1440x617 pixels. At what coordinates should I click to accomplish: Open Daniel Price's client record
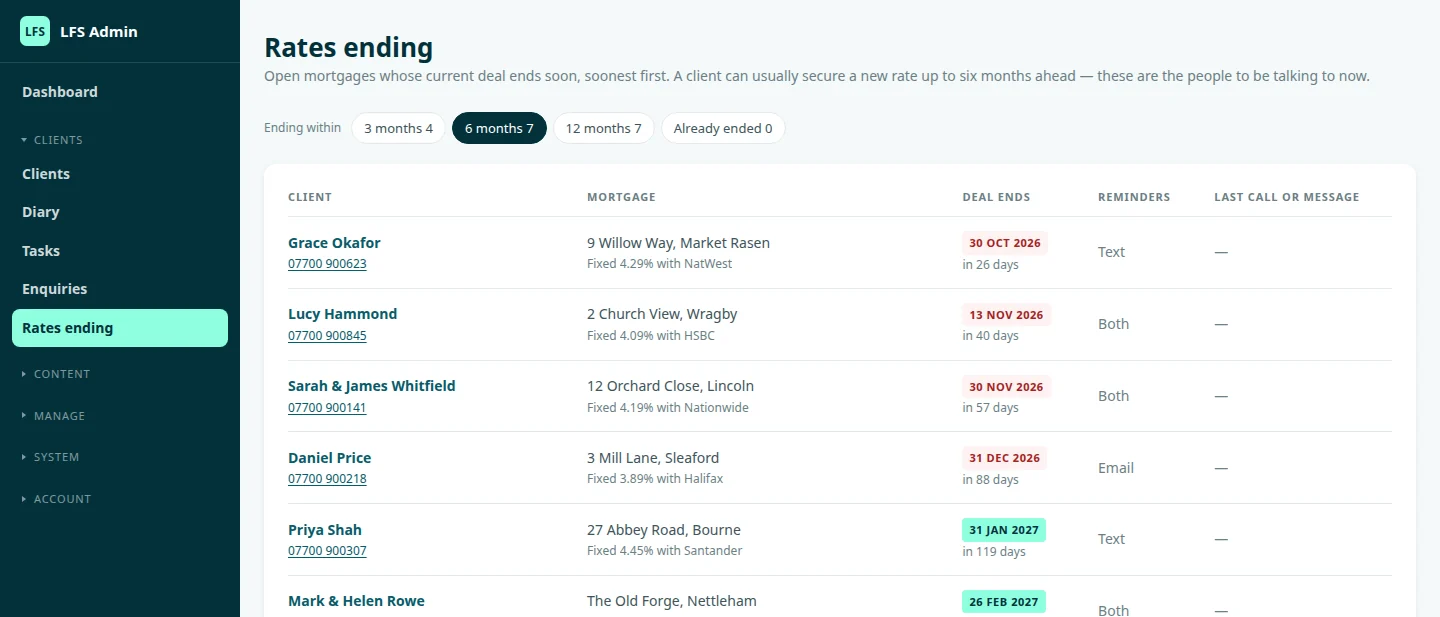coord(329,458)
